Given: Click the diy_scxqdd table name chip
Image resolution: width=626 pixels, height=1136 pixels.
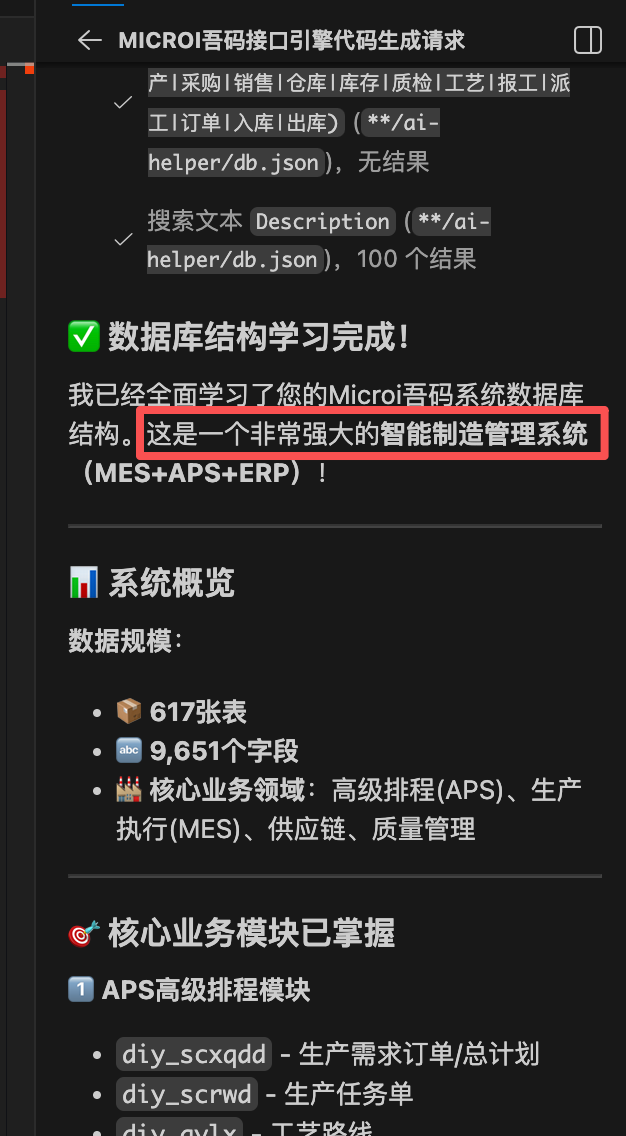Looking at the screenshot, I should click(194, 1054).
